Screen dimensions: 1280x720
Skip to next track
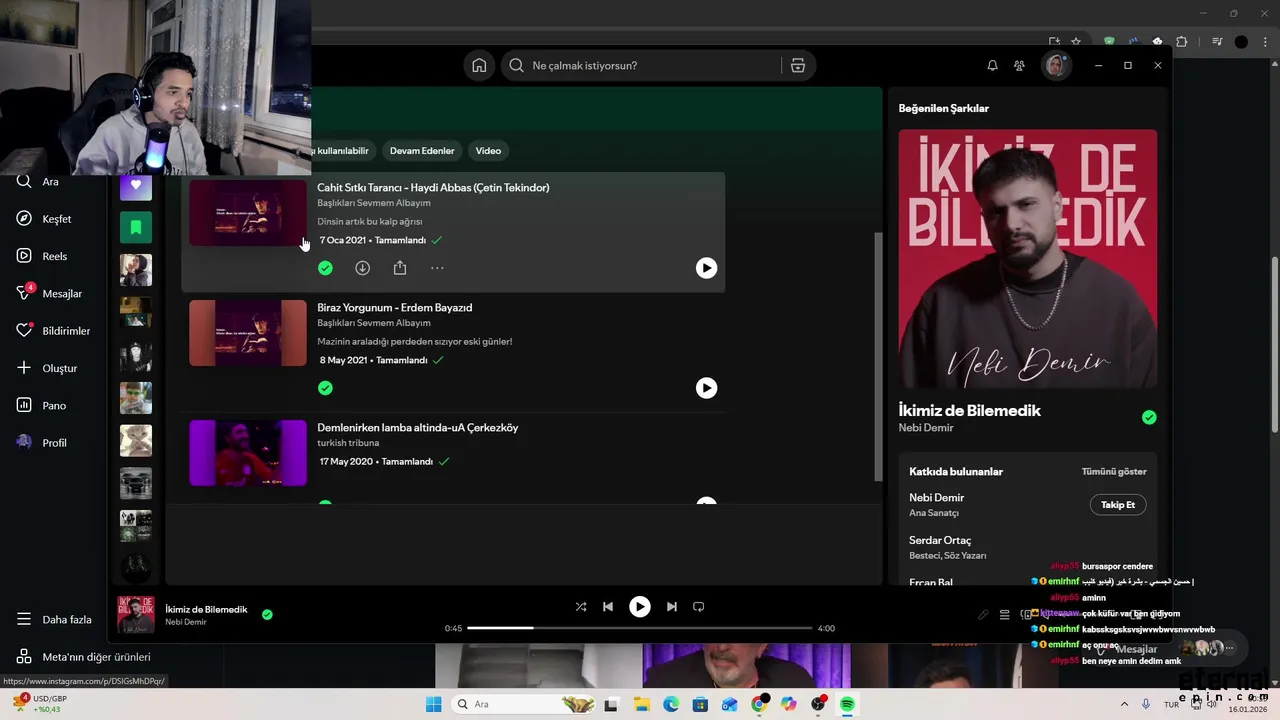[x=672, y=606]
